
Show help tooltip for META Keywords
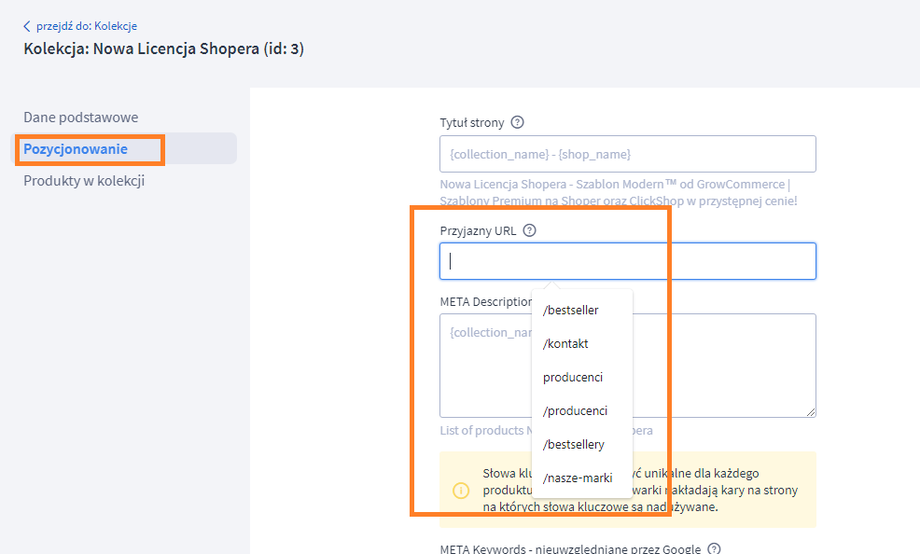click(713, 549)
